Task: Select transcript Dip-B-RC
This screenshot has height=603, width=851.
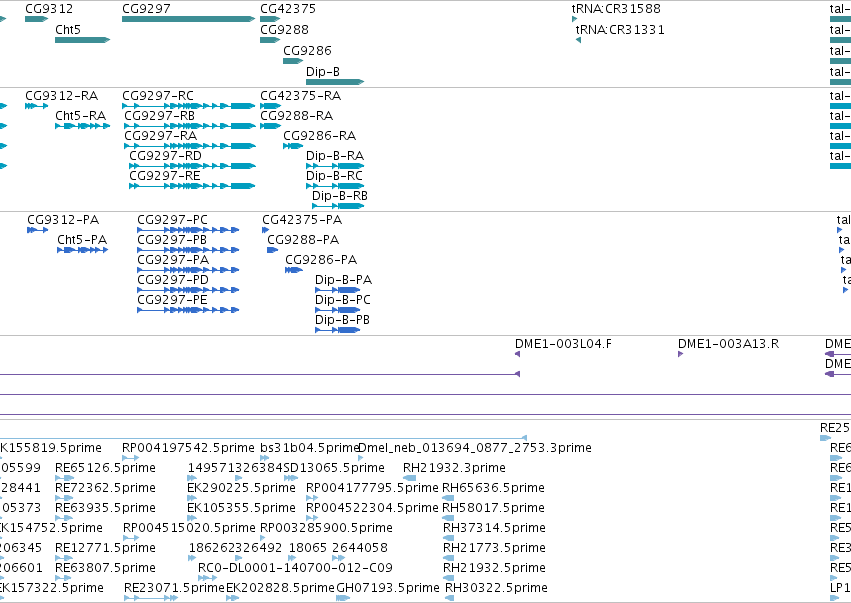Action: 335,186
